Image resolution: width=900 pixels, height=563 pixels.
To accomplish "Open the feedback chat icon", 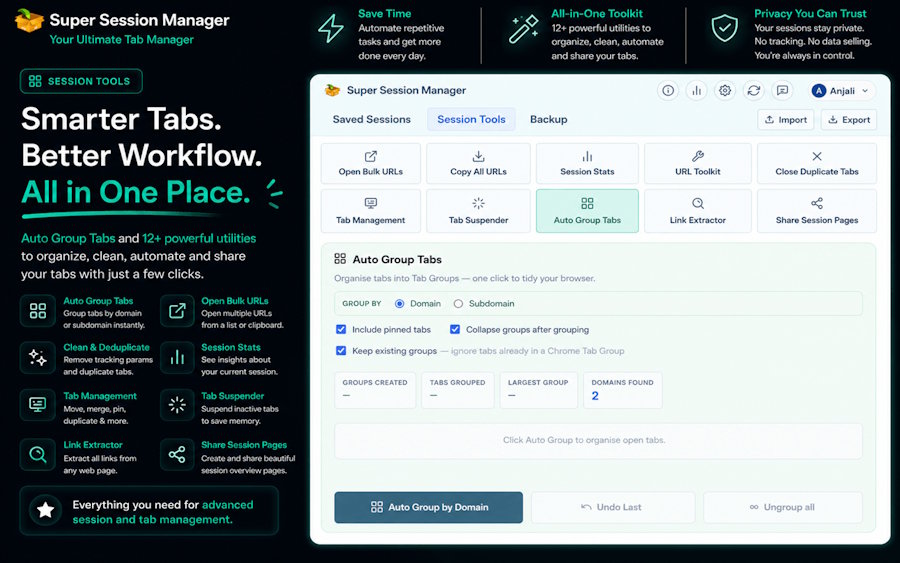I will [x=782, y=91].
